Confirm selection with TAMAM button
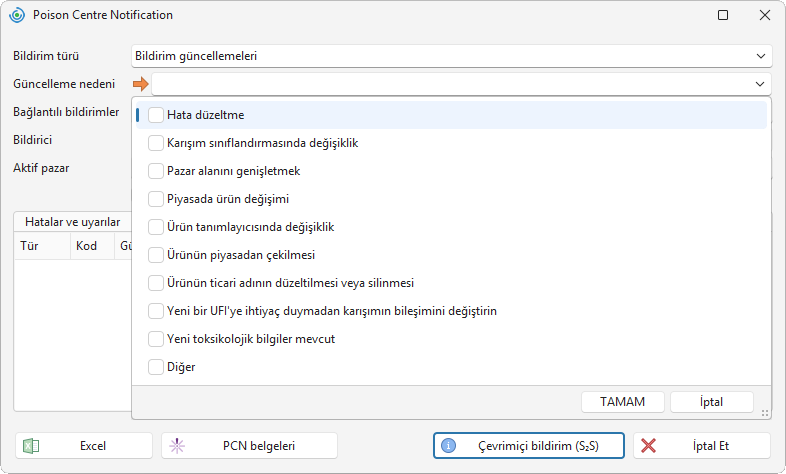The width and height of the screenshot is (786, 474). pos(623,402)
